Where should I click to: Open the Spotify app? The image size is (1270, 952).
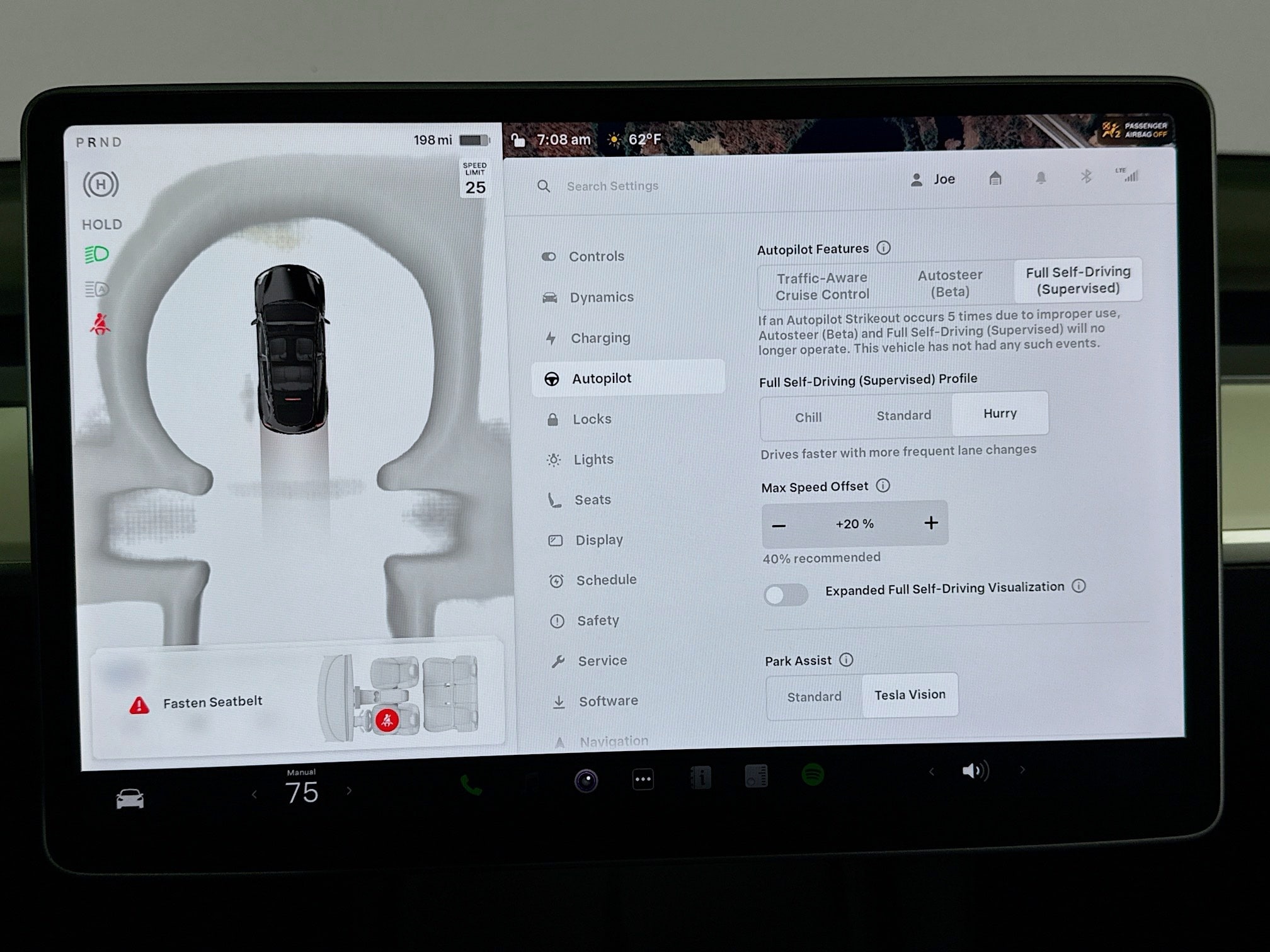point(813,774)
